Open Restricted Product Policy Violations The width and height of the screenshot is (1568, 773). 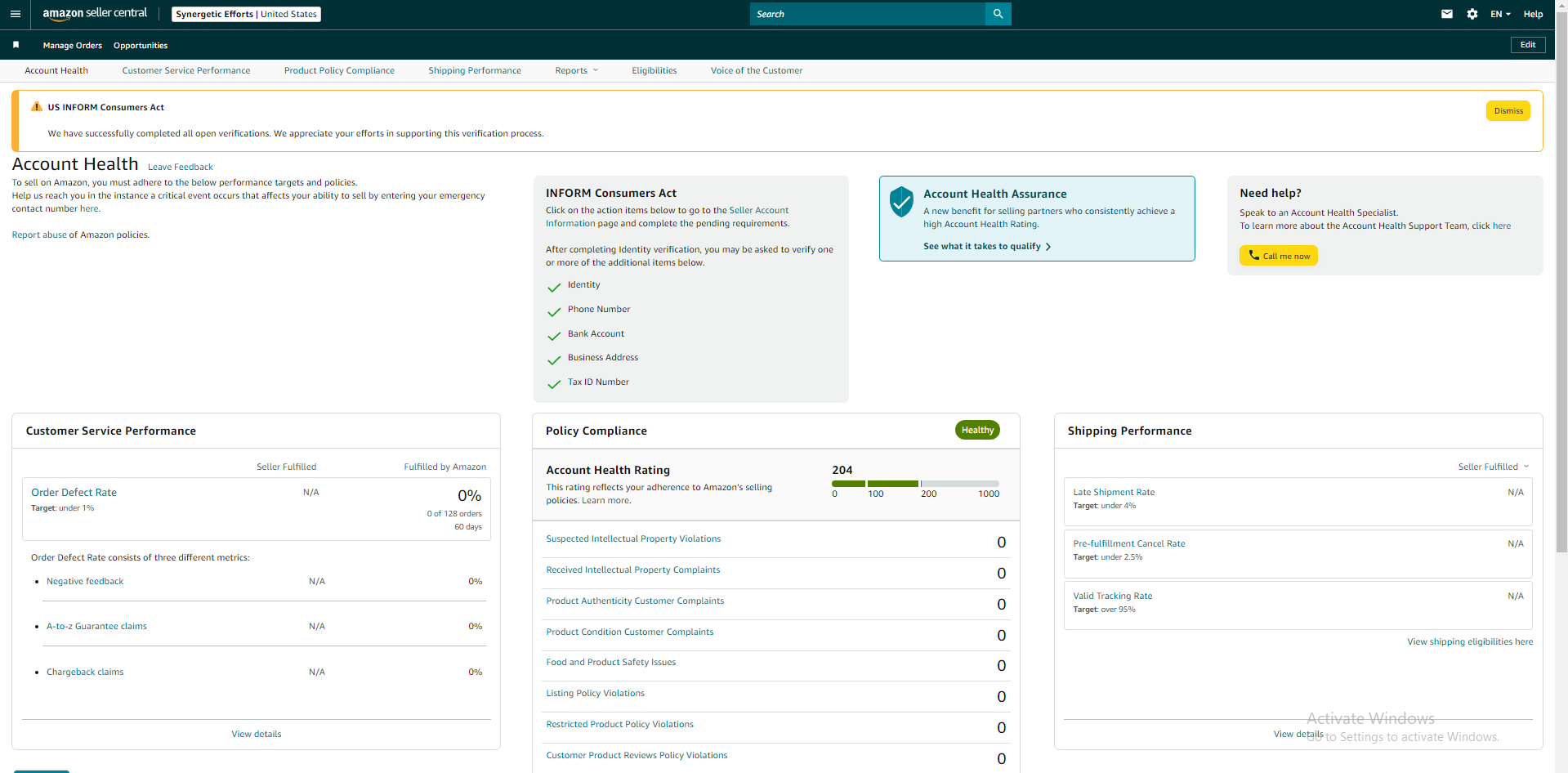(x=619, y=724)
